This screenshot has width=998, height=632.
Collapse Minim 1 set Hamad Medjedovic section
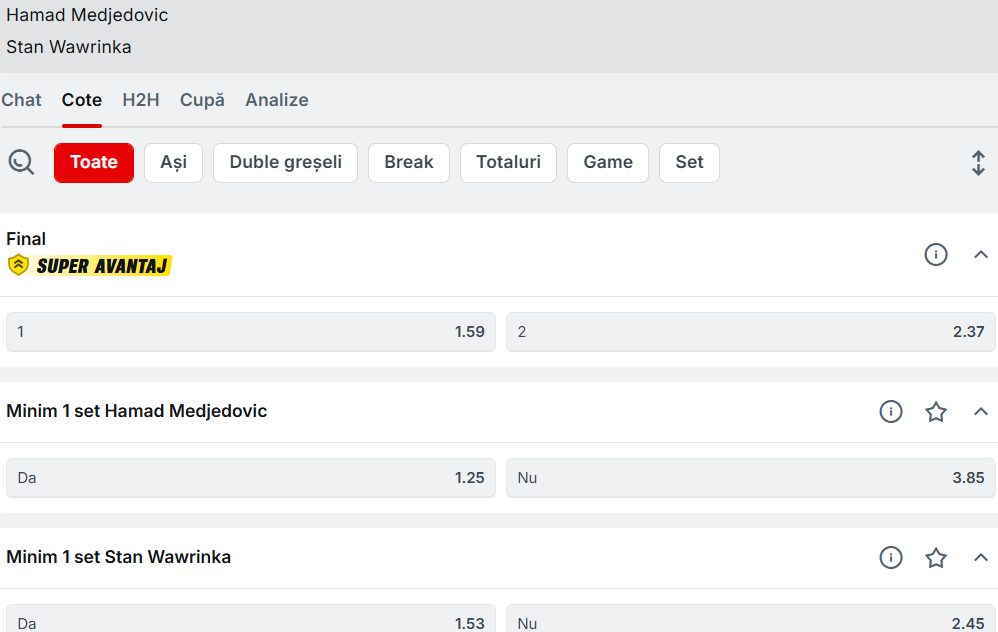(x=980, y=411)
